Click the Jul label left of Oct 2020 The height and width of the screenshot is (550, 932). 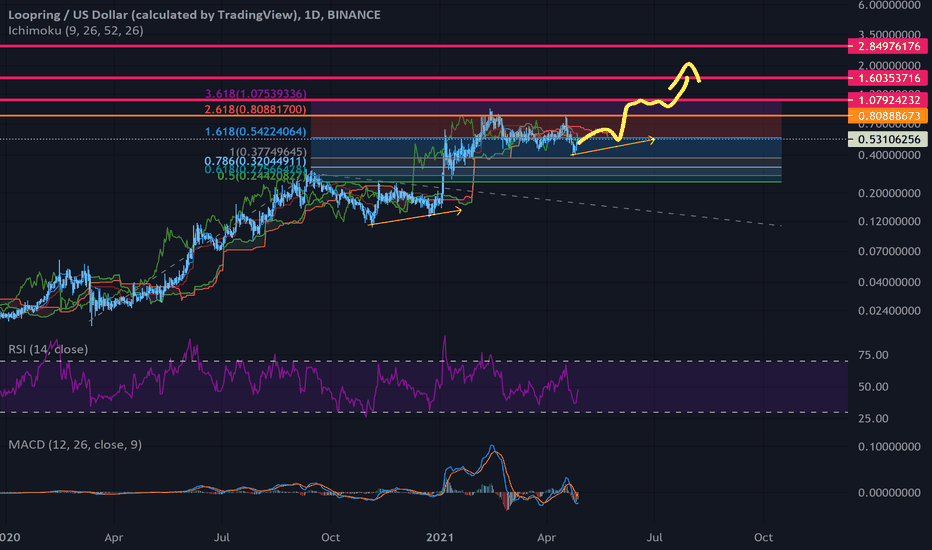click(222, 538)
